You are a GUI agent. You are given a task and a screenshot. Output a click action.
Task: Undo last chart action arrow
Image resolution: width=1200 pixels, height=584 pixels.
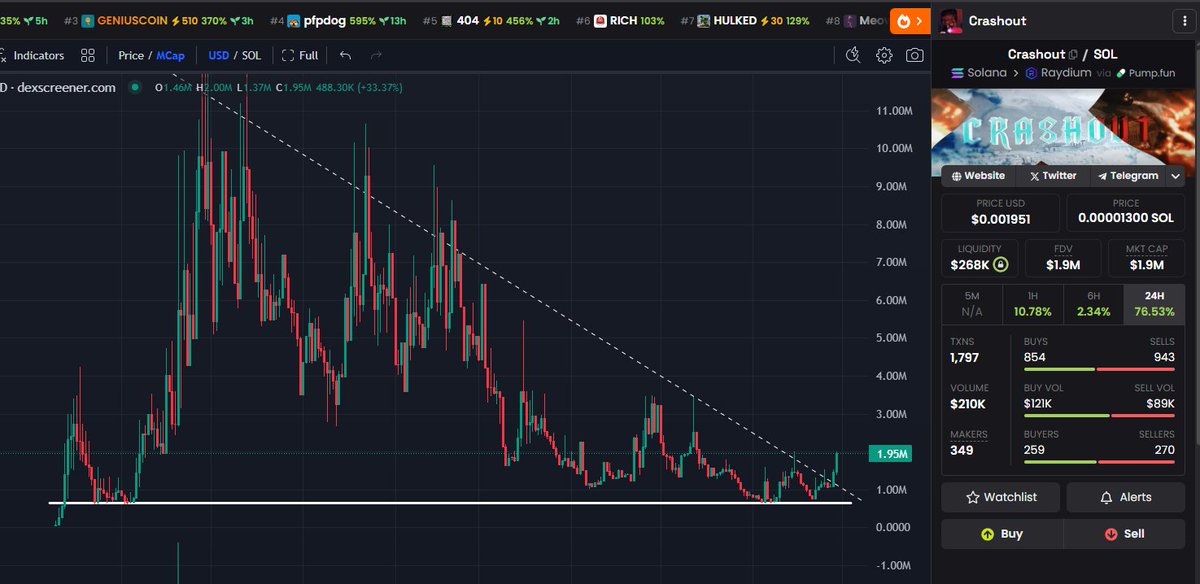coord(345,56)
